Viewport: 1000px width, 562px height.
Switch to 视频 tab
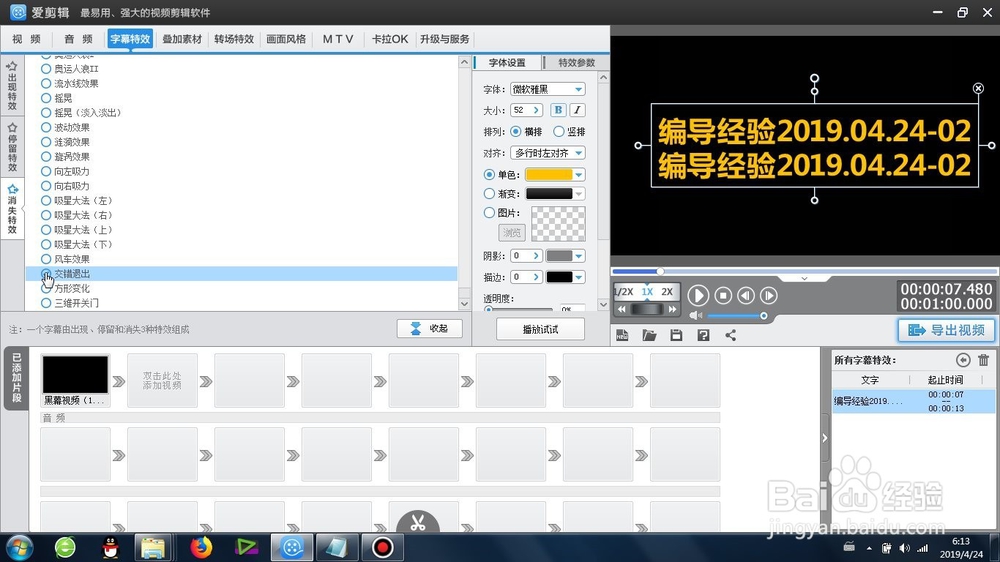click(26, 39)
